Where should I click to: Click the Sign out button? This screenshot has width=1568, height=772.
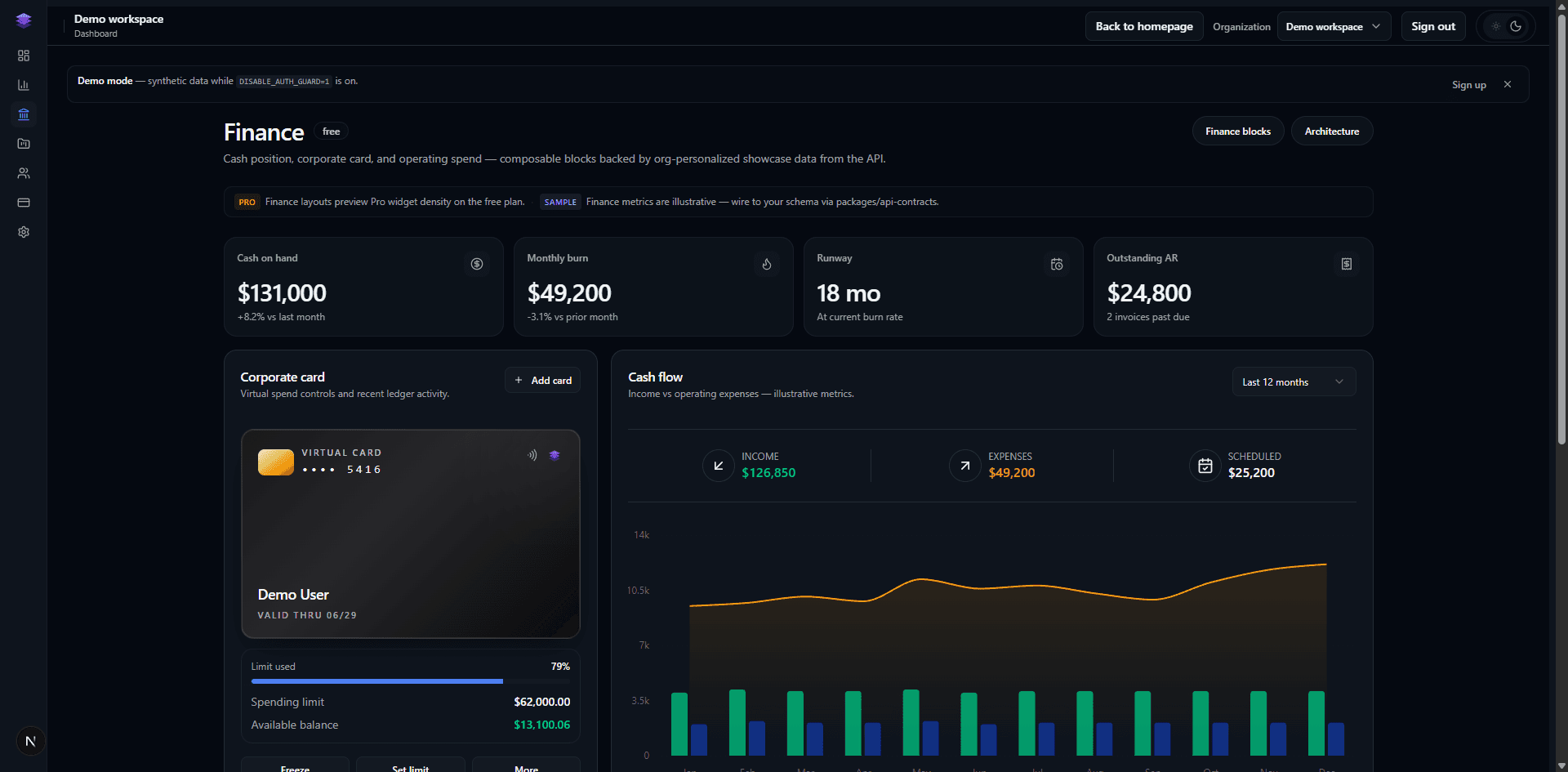(x=1433, y=26)
